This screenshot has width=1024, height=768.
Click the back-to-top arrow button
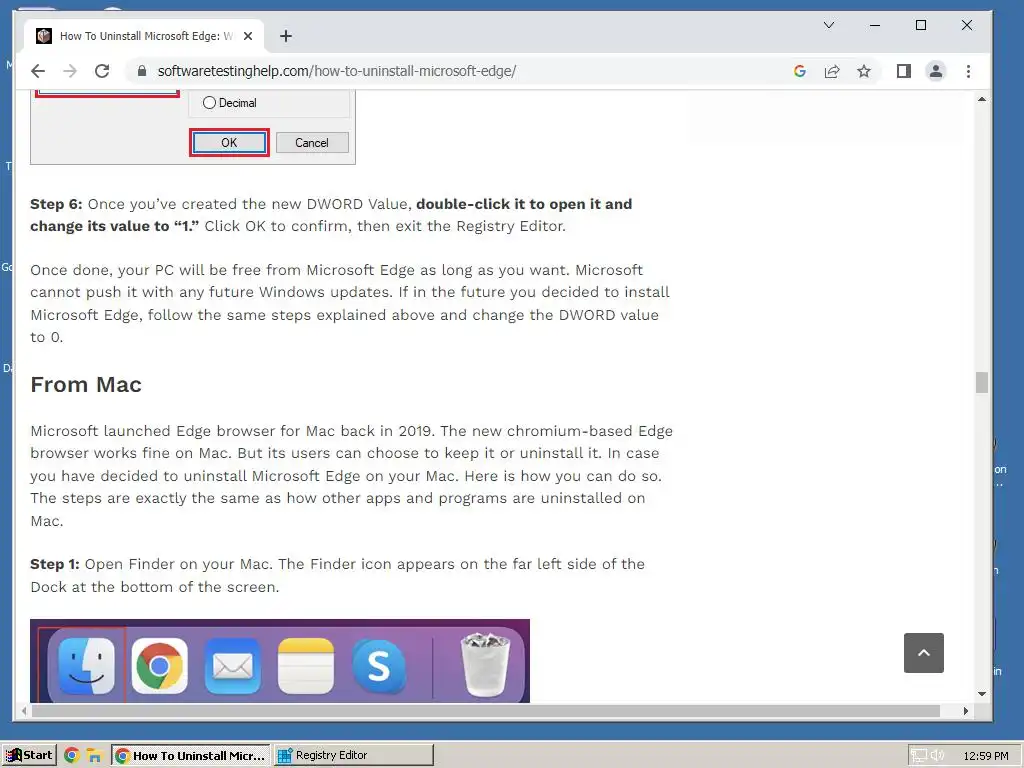tap(923, 652)
